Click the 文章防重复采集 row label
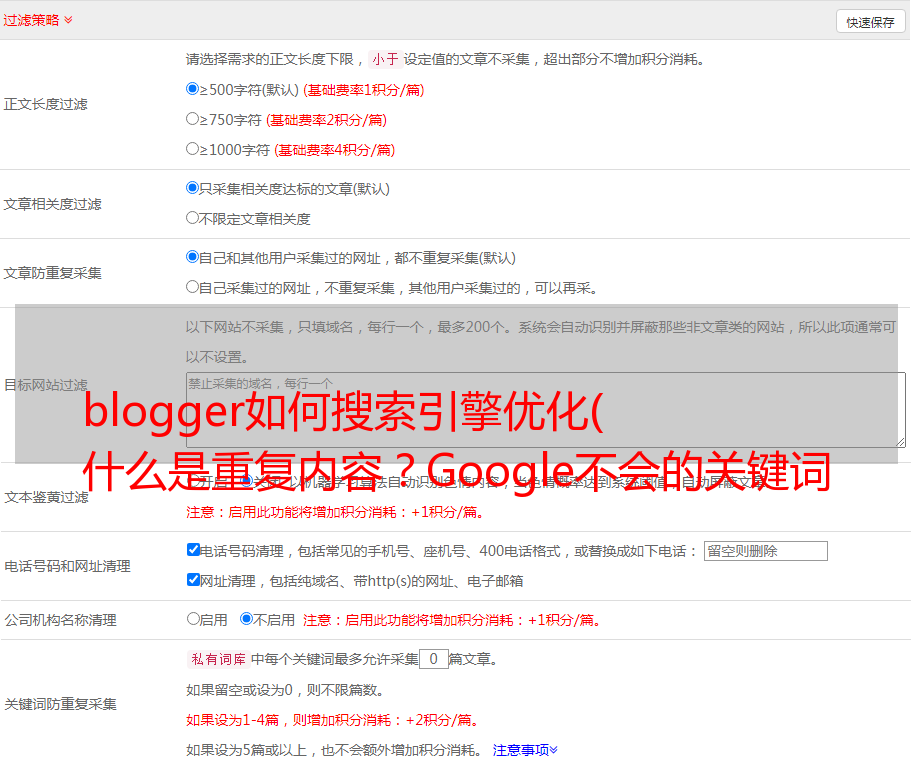This screenshot has height=768, width=912. 52,273
